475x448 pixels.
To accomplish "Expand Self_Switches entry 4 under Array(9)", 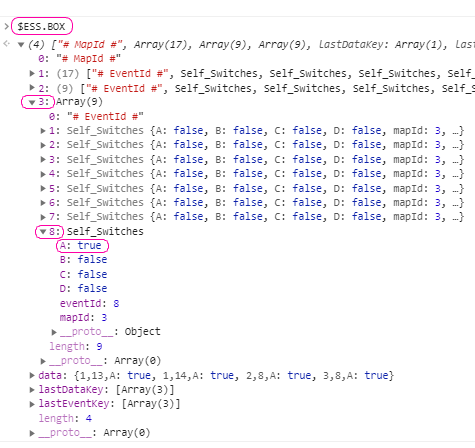I will click(x=43, y=174).
